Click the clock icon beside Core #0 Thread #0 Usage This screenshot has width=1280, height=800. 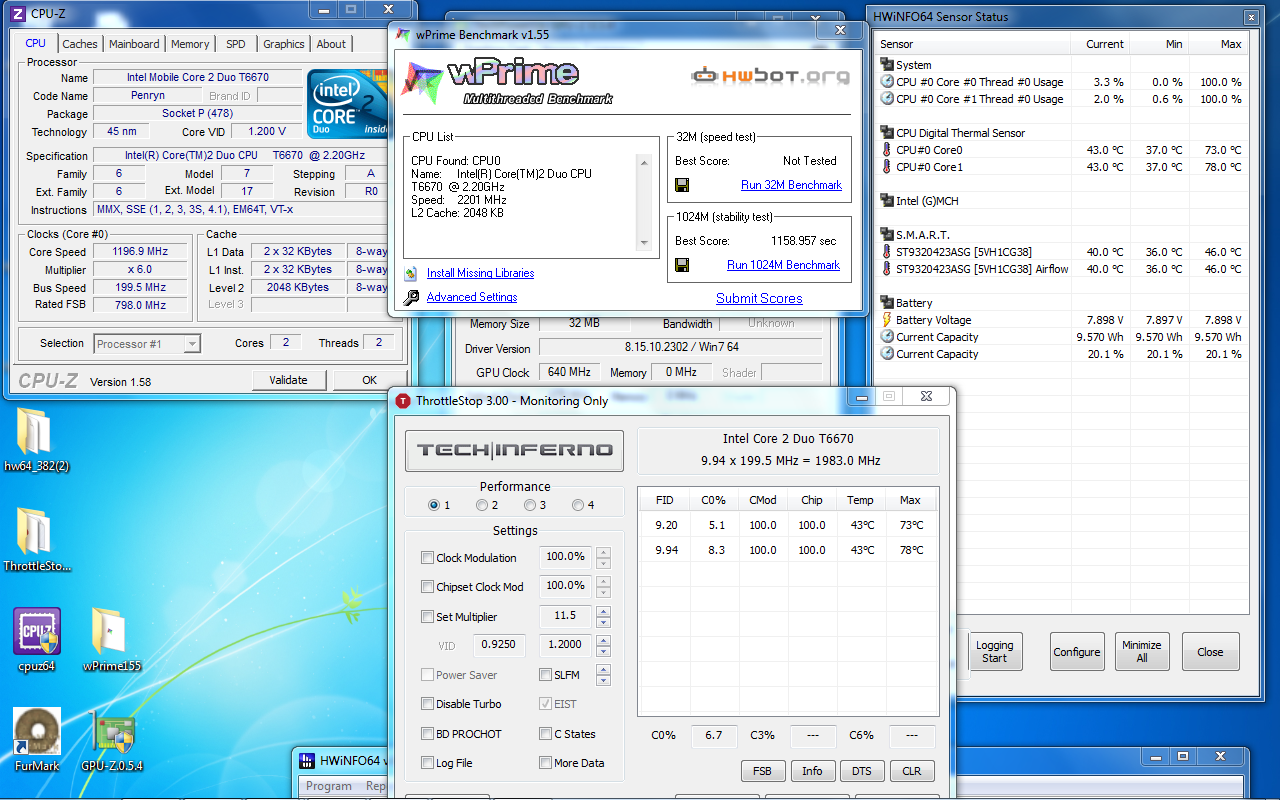pyautogui.click(x=887, y=82)
